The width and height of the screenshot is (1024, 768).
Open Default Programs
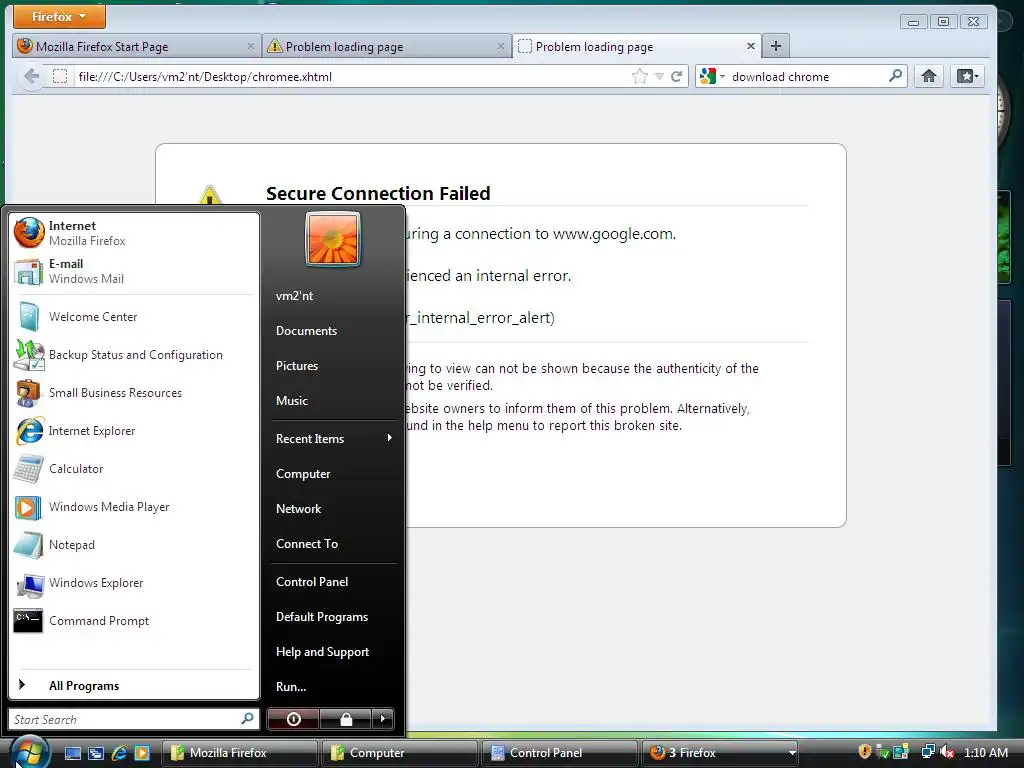333,616
